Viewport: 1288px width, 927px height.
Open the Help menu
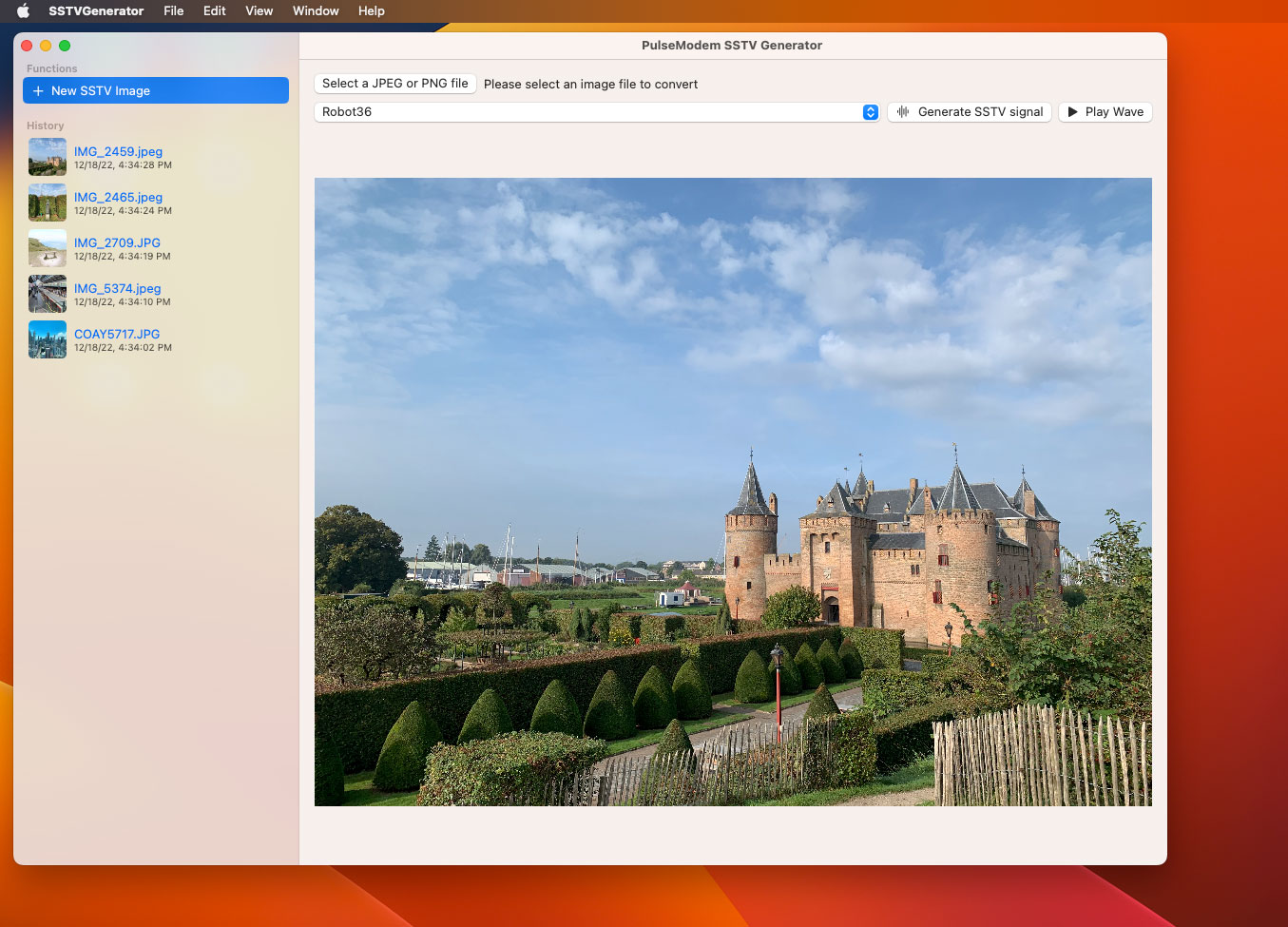371,10
